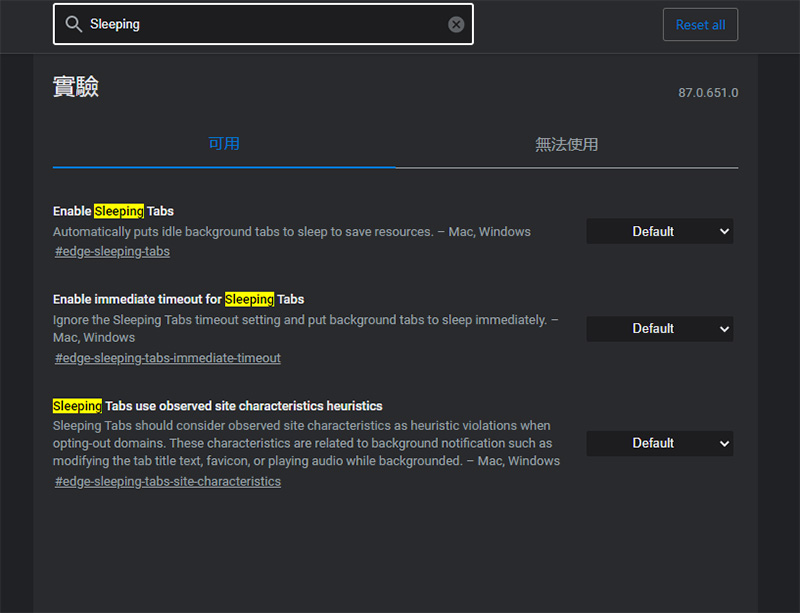Focus the search field containing "Sleeping"

[260, 24]
